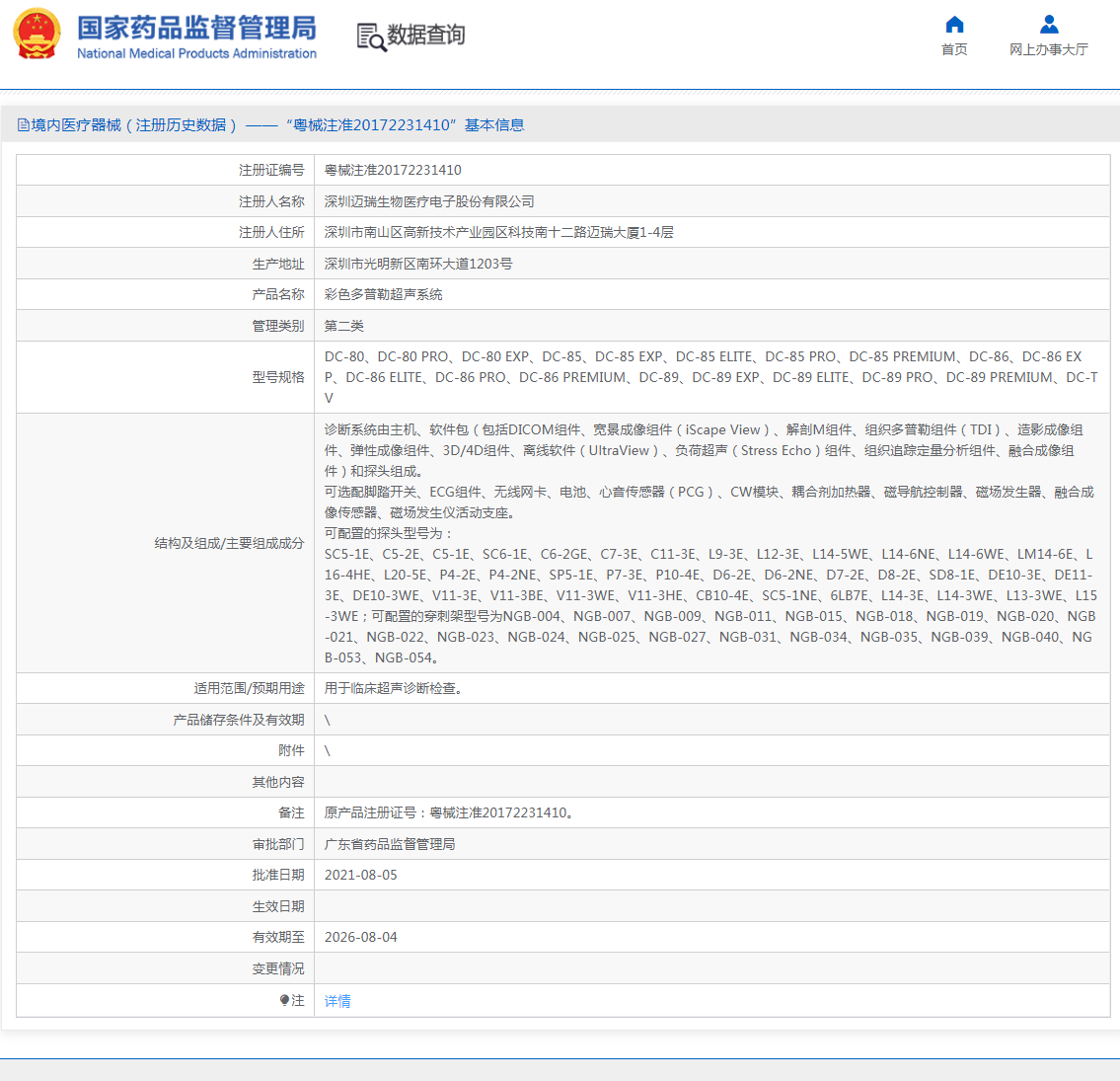The height and width of the screenshot is (1081, 1120).
Task: Select 第二类 category value
Action: [344, 326]
